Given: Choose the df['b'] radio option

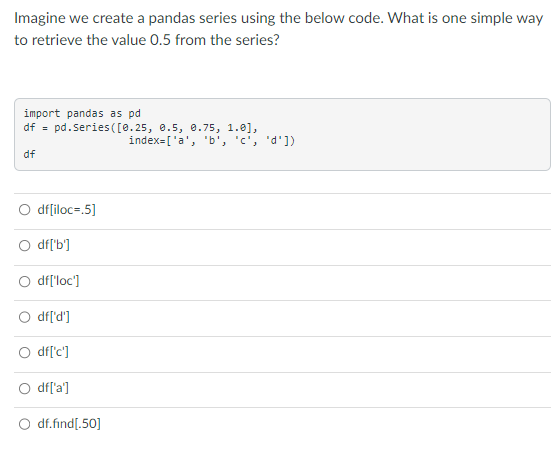Looking at the screenshot, I should click(24, 246).
